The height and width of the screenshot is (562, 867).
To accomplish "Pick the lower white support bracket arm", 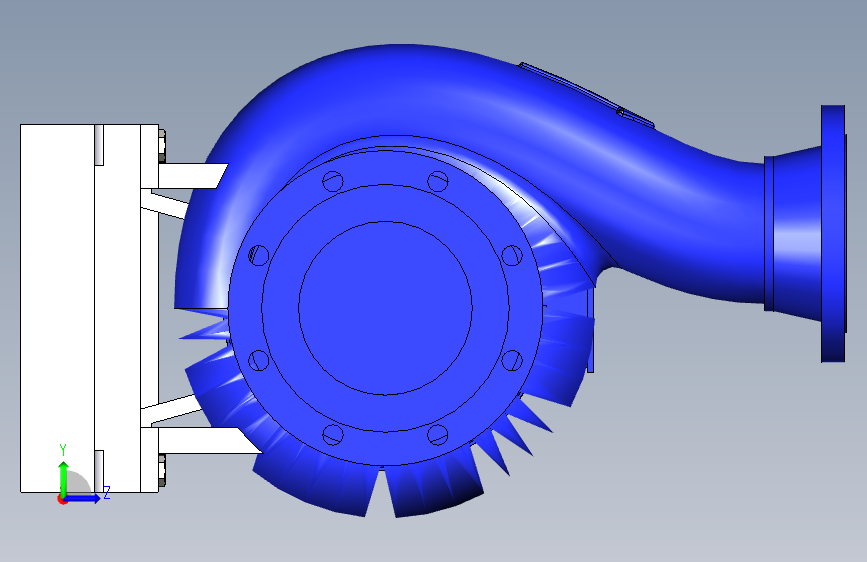I will coord(205,440).
